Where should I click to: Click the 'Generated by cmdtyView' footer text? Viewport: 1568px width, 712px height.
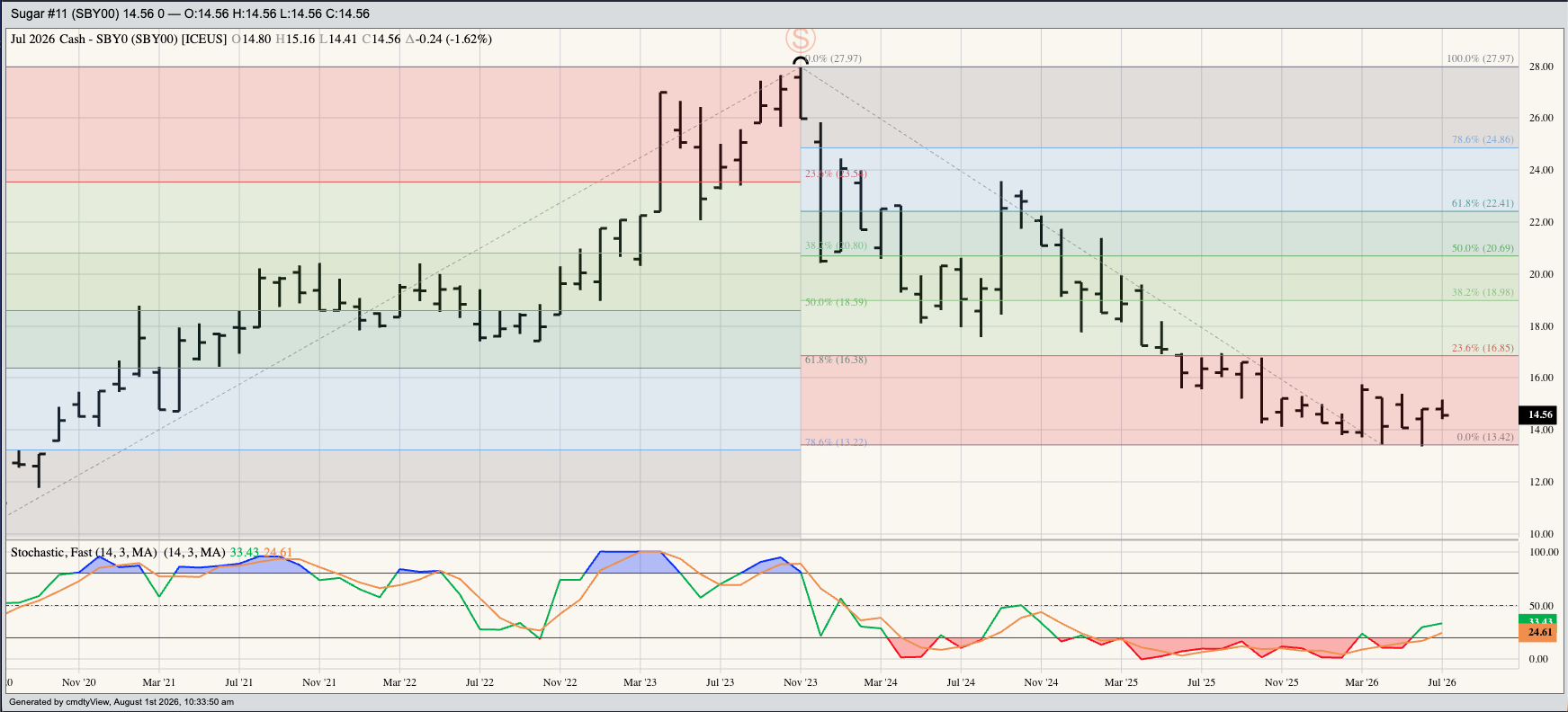click(121, 702)
